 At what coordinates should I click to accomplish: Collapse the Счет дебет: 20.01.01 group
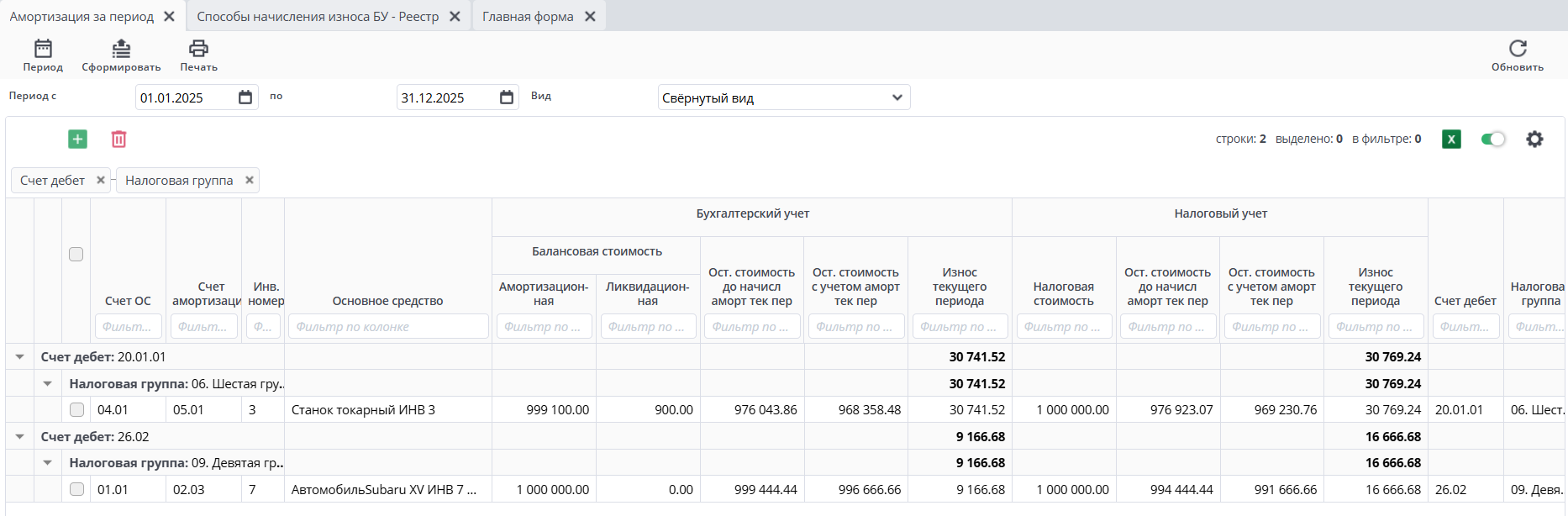(x=20, y=357)
